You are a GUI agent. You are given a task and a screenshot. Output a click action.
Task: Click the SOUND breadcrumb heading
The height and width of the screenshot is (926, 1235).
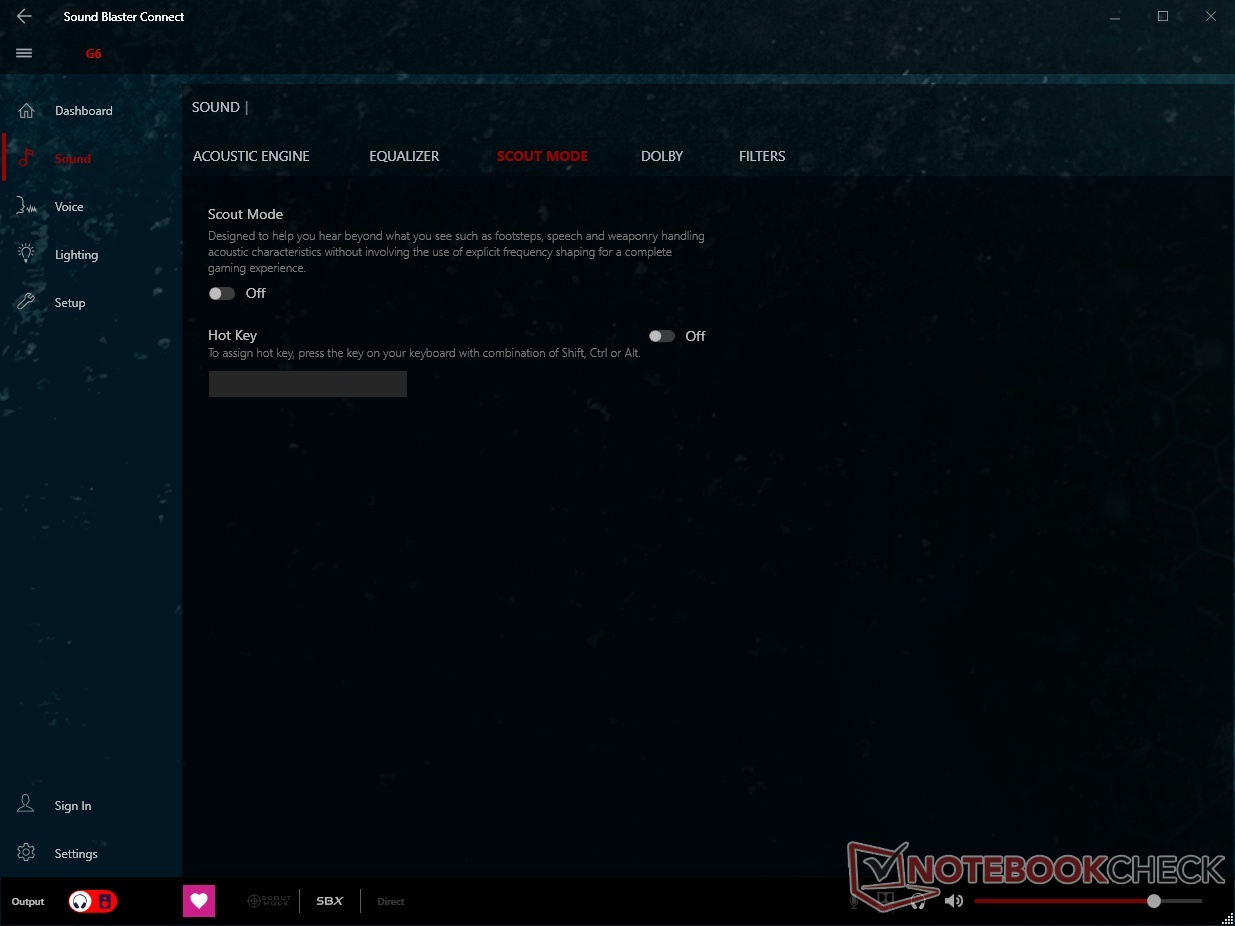pos(216,107)
